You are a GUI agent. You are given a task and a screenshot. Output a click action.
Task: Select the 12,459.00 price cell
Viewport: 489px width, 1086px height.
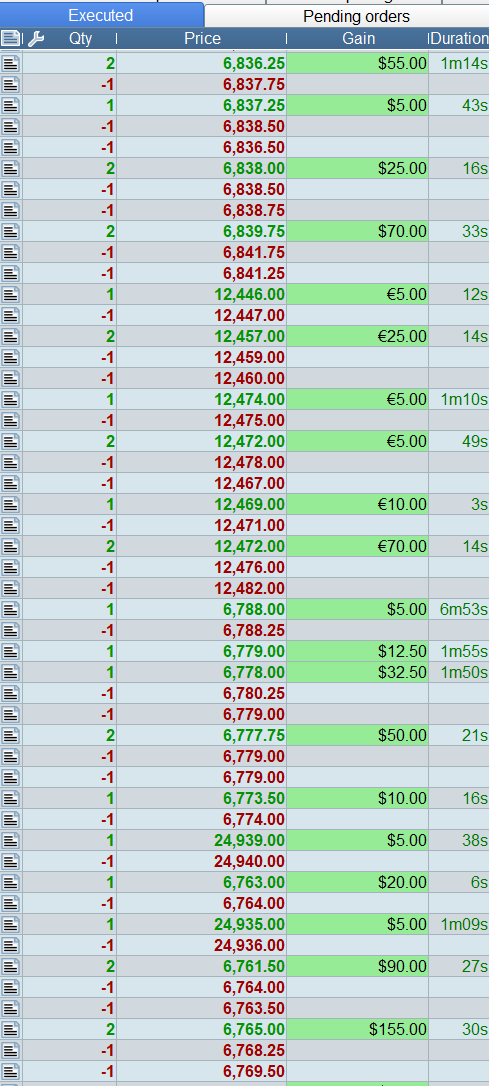pyautogui.click(x=202, y=357)
